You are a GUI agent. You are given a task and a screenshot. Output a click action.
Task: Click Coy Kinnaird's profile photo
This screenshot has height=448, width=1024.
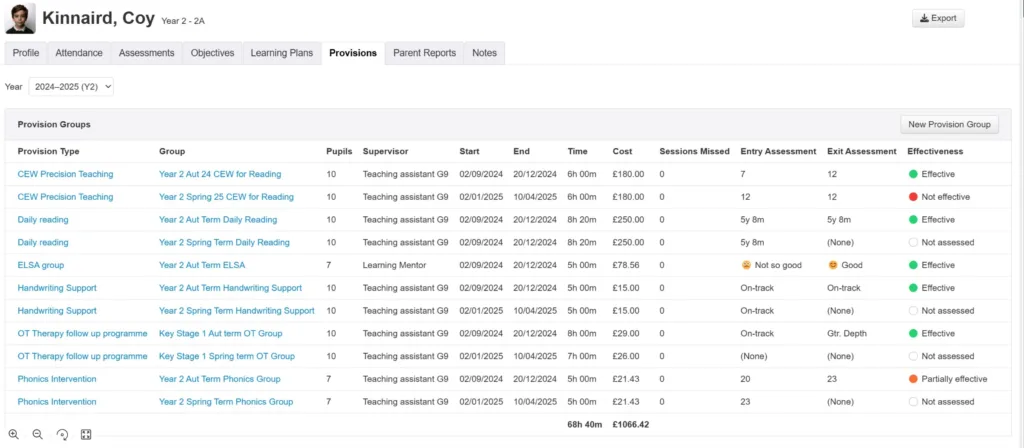tap(20, 18)
